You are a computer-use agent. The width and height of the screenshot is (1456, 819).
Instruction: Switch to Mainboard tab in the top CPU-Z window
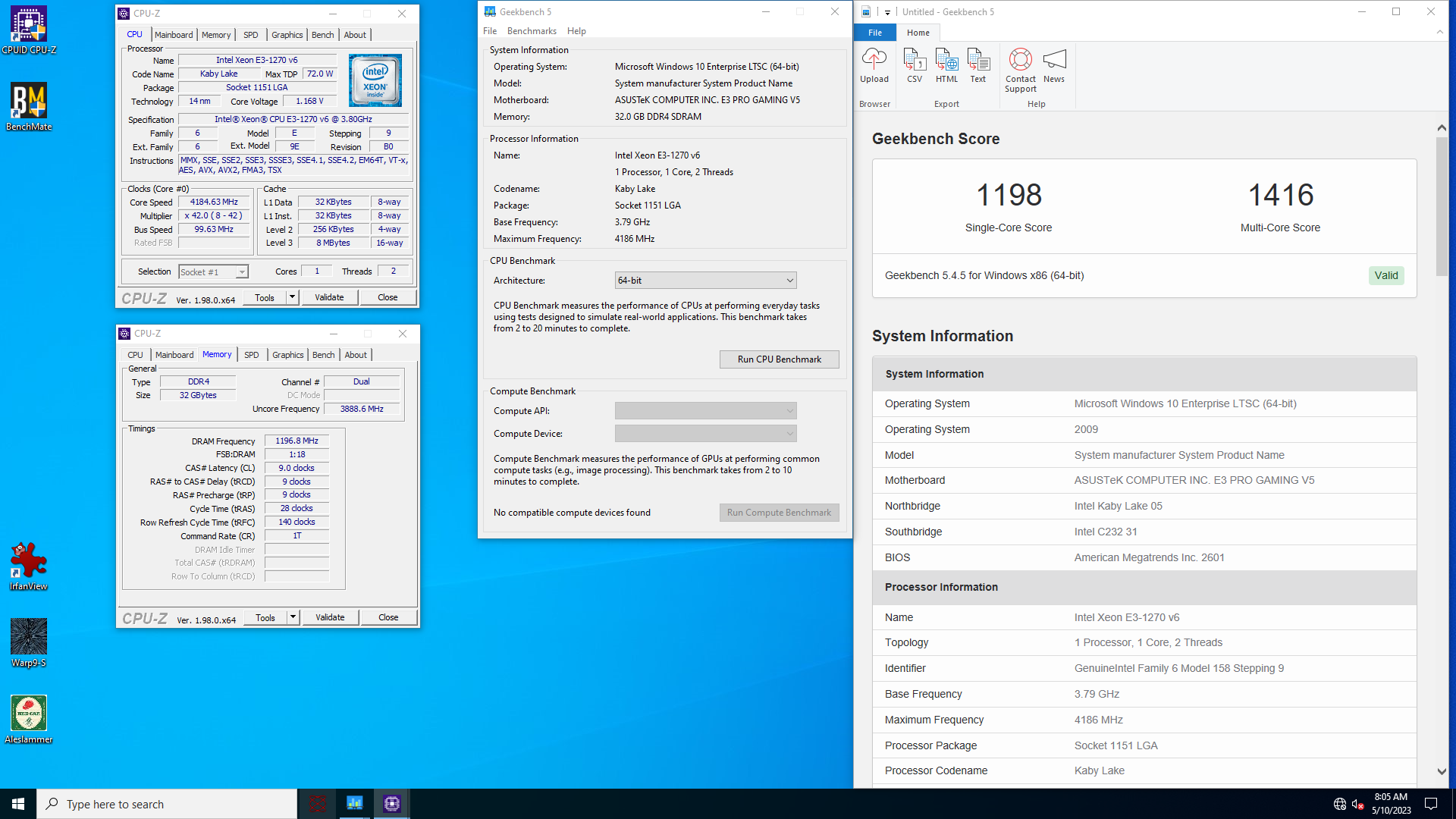click(x=174, y=35)
